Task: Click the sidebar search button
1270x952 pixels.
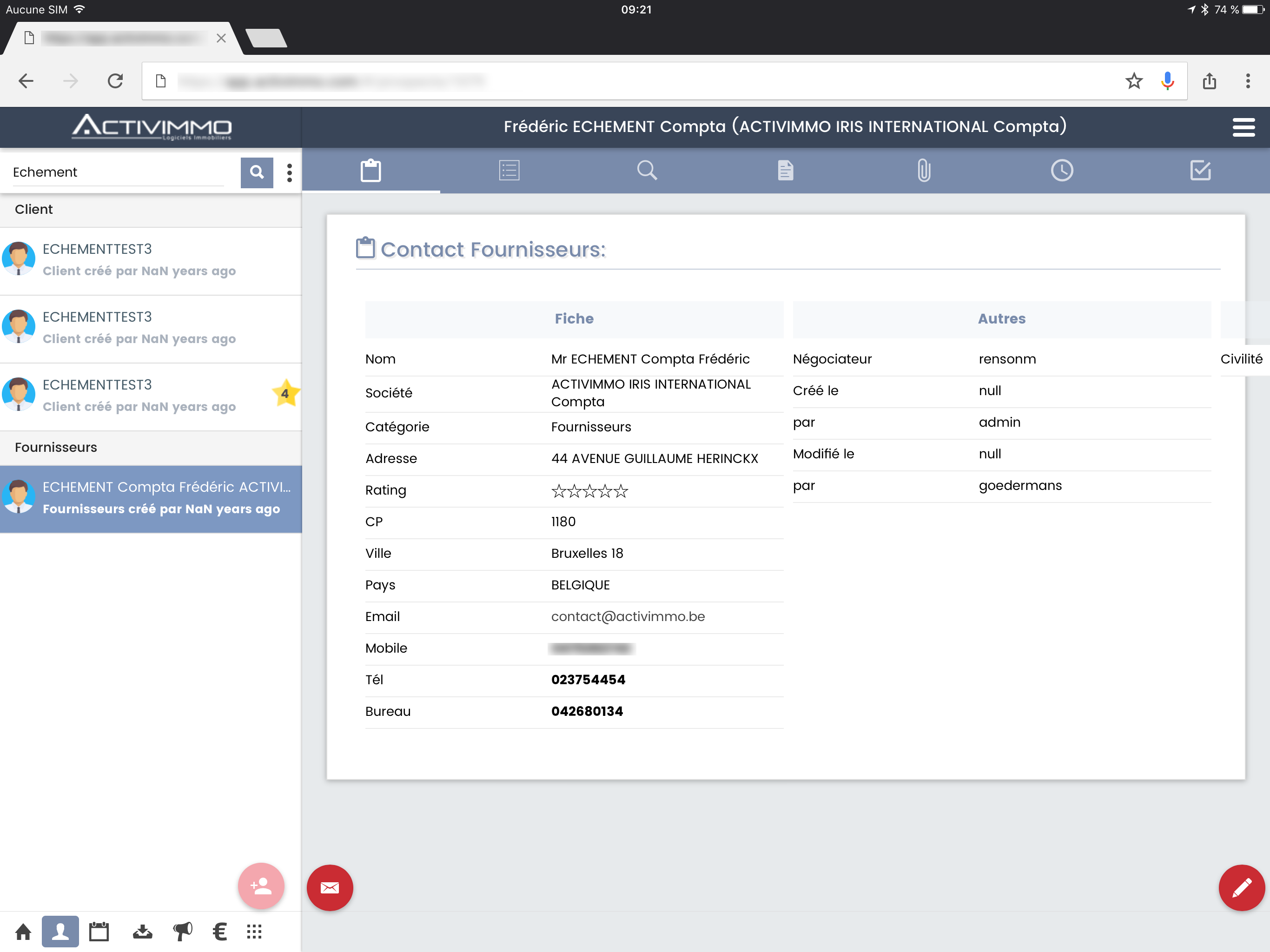Action: pos(257,172)
